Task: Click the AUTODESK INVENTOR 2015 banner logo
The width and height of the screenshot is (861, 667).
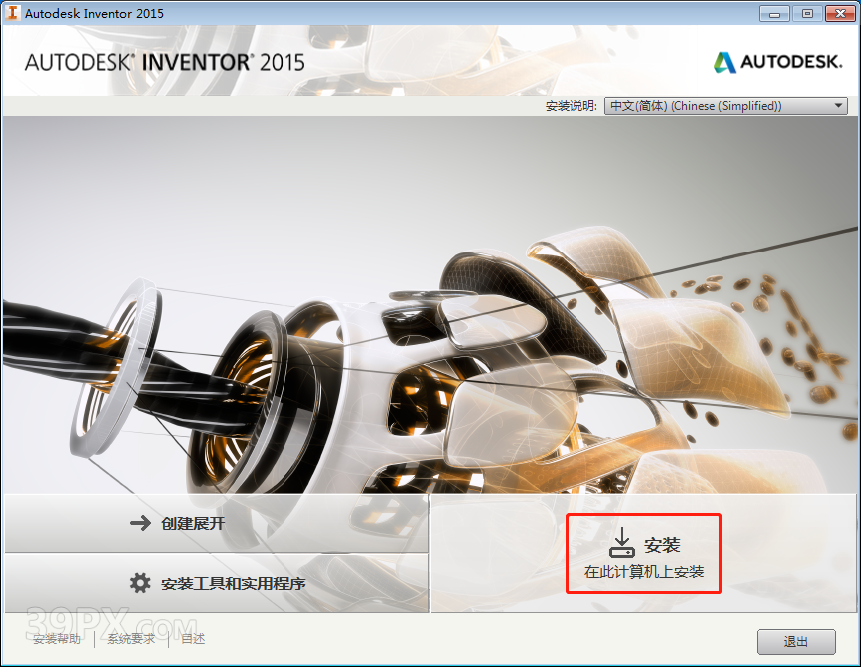Action: pos(165,62)
